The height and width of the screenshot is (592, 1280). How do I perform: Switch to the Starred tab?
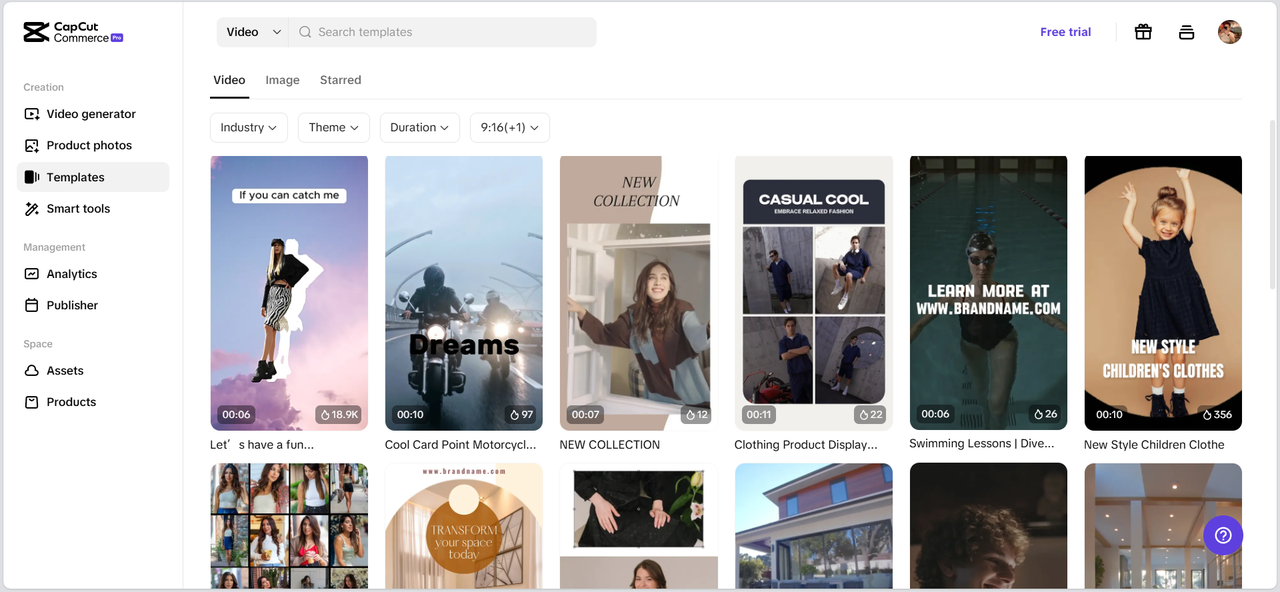[x=340, y=80]
